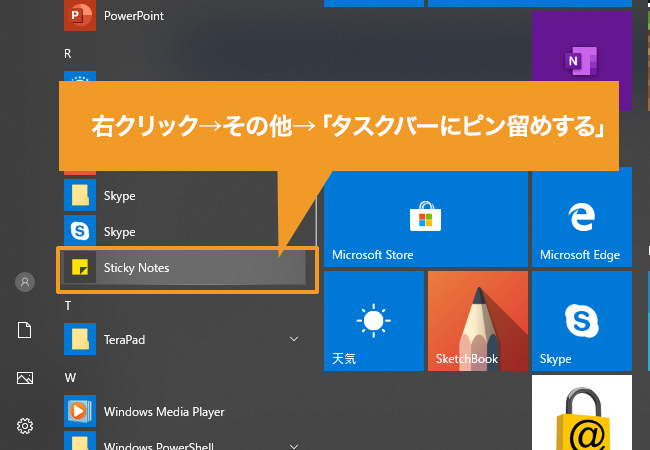This screenshot has height=450, width=650.
Task: Launch the SketchBook tile
Action: 477,320
